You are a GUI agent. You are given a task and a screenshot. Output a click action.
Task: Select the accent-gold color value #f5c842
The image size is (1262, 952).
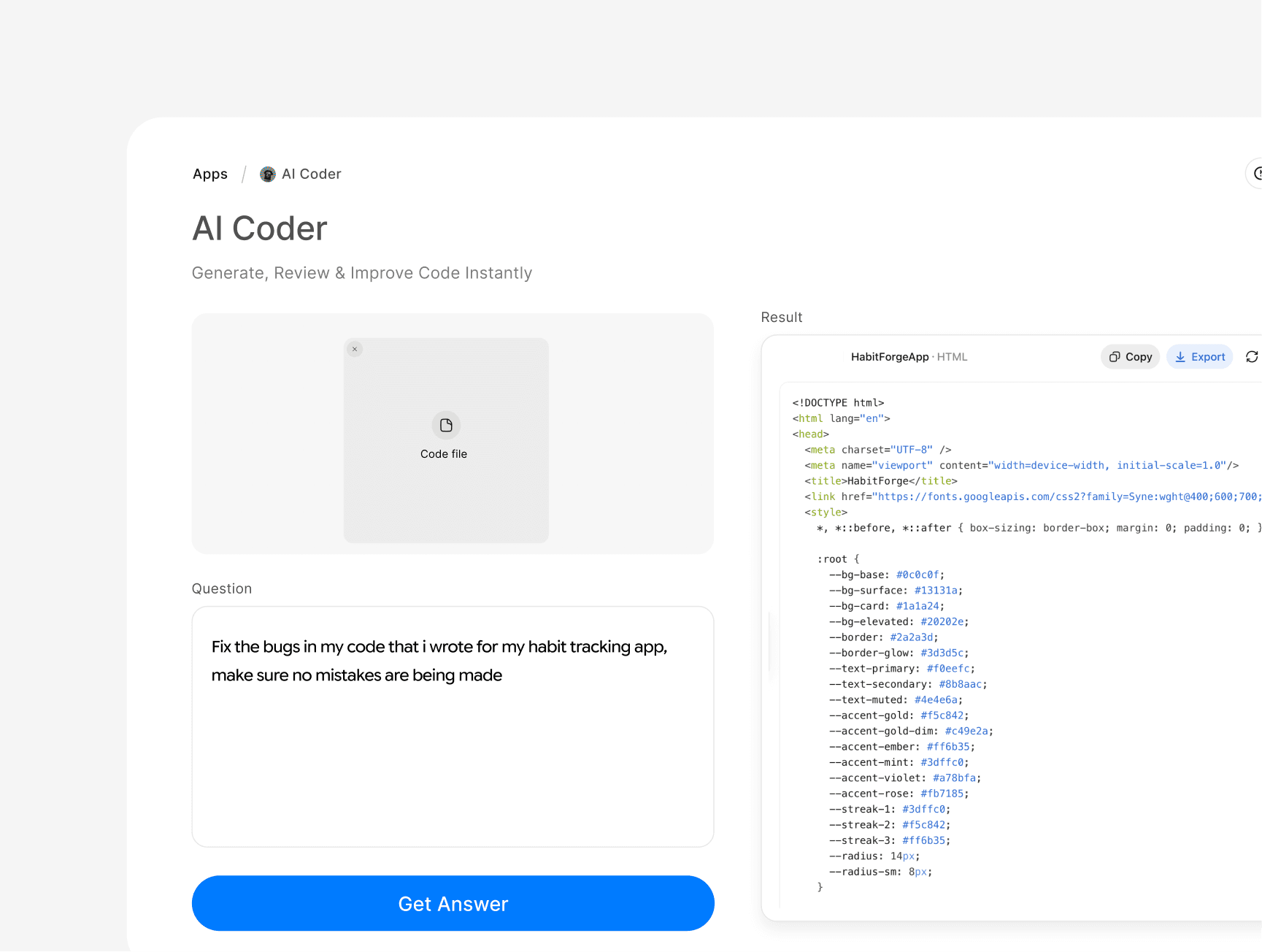point(944,715)
